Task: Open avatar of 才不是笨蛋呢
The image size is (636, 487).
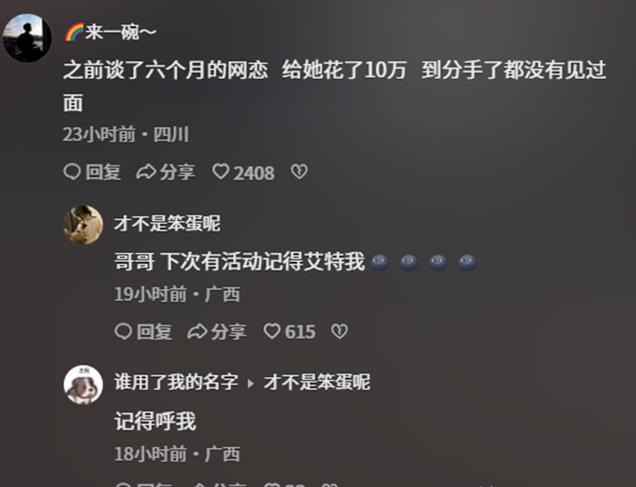Action: click(x=84, y=225)
